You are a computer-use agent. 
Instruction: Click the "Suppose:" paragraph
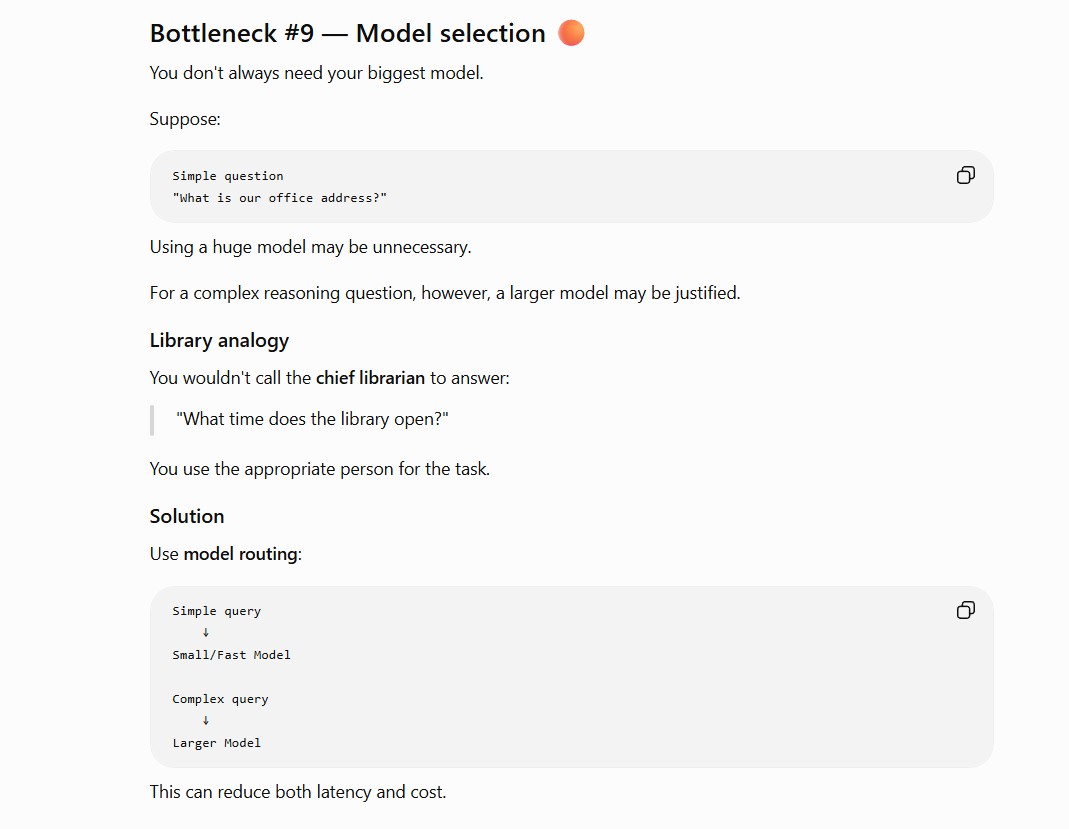(x=185, y=119)
